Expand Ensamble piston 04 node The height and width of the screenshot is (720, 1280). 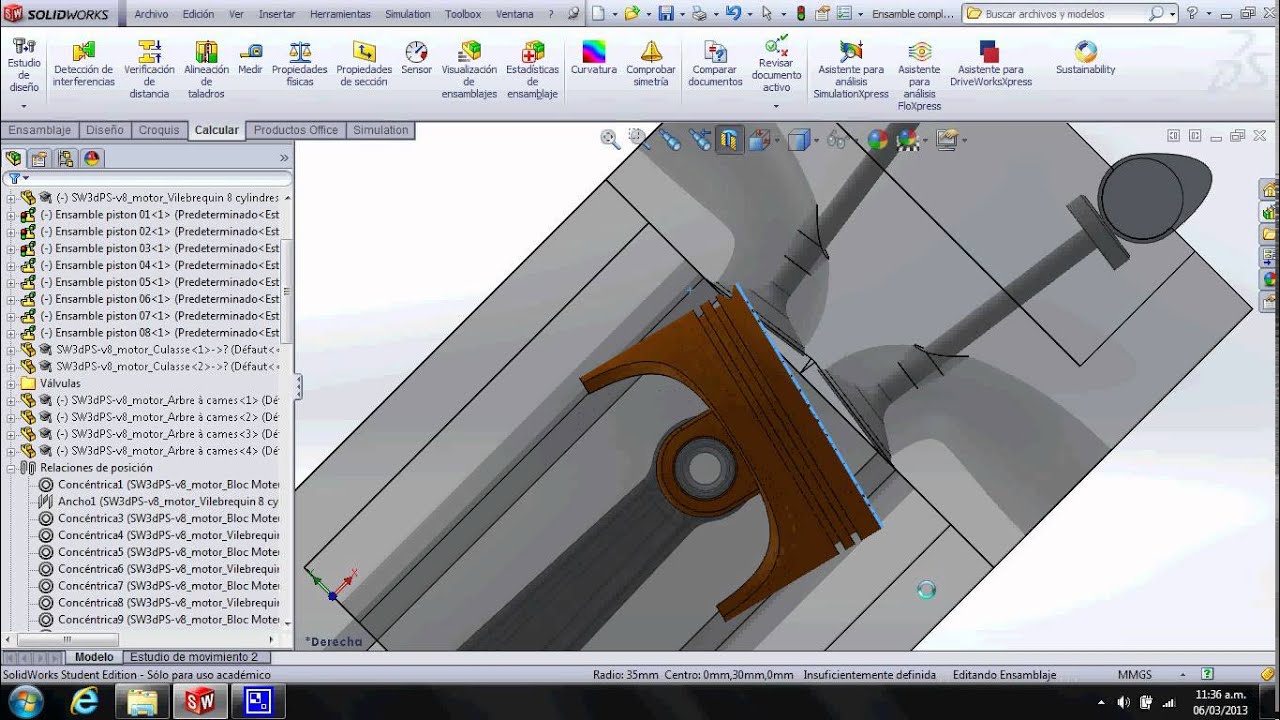pyautogui.click(x=11, y=265)
